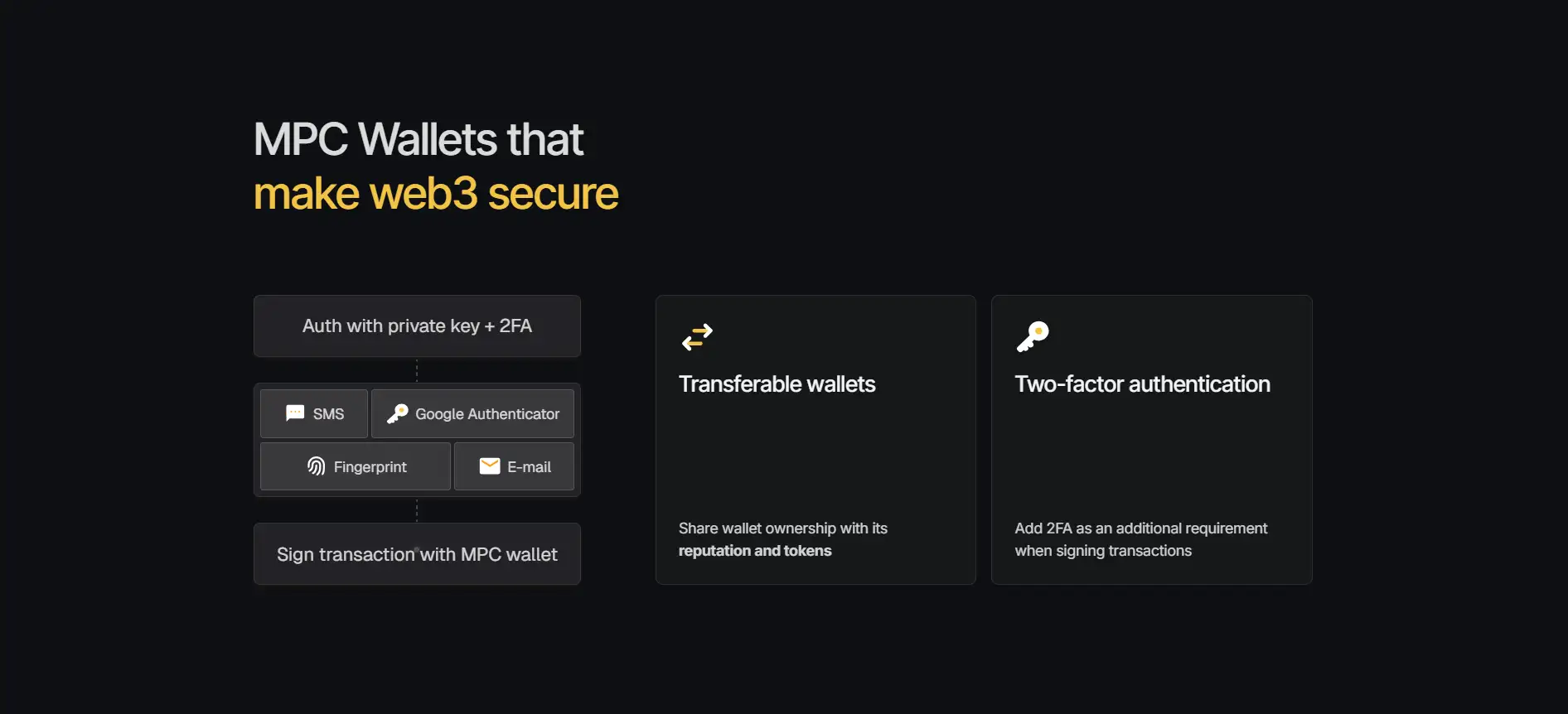Click Sign transaction with MPC wallet box

(x=417, y=554)
